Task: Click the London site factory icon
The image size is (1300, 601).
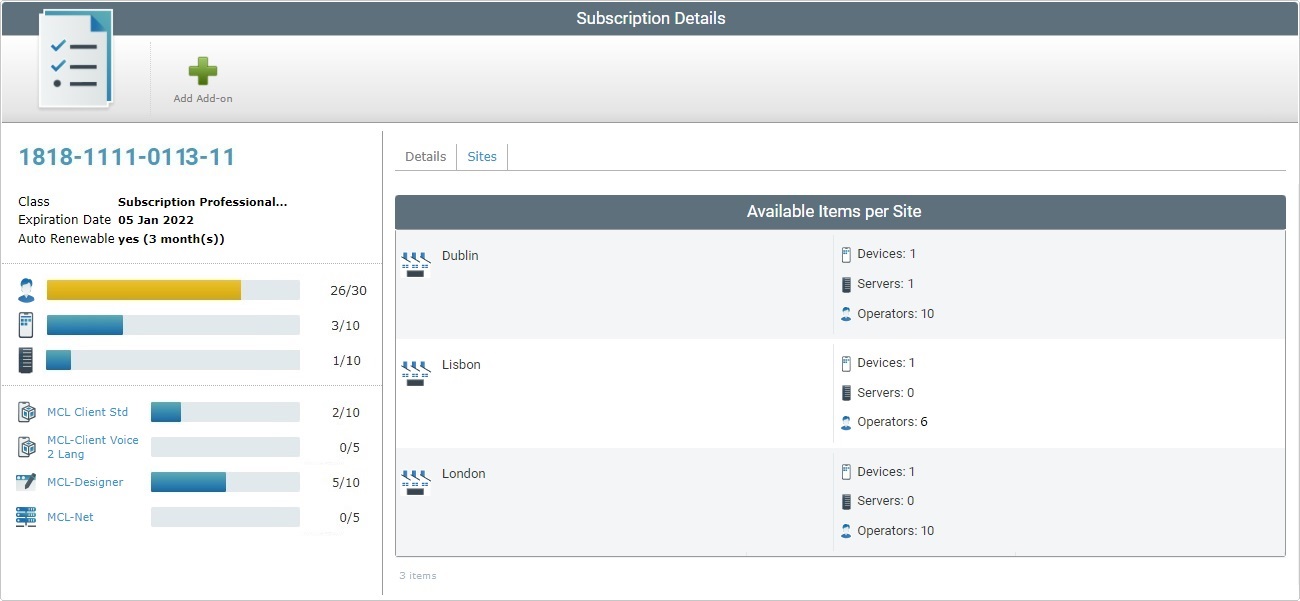Action: point(414,480)
